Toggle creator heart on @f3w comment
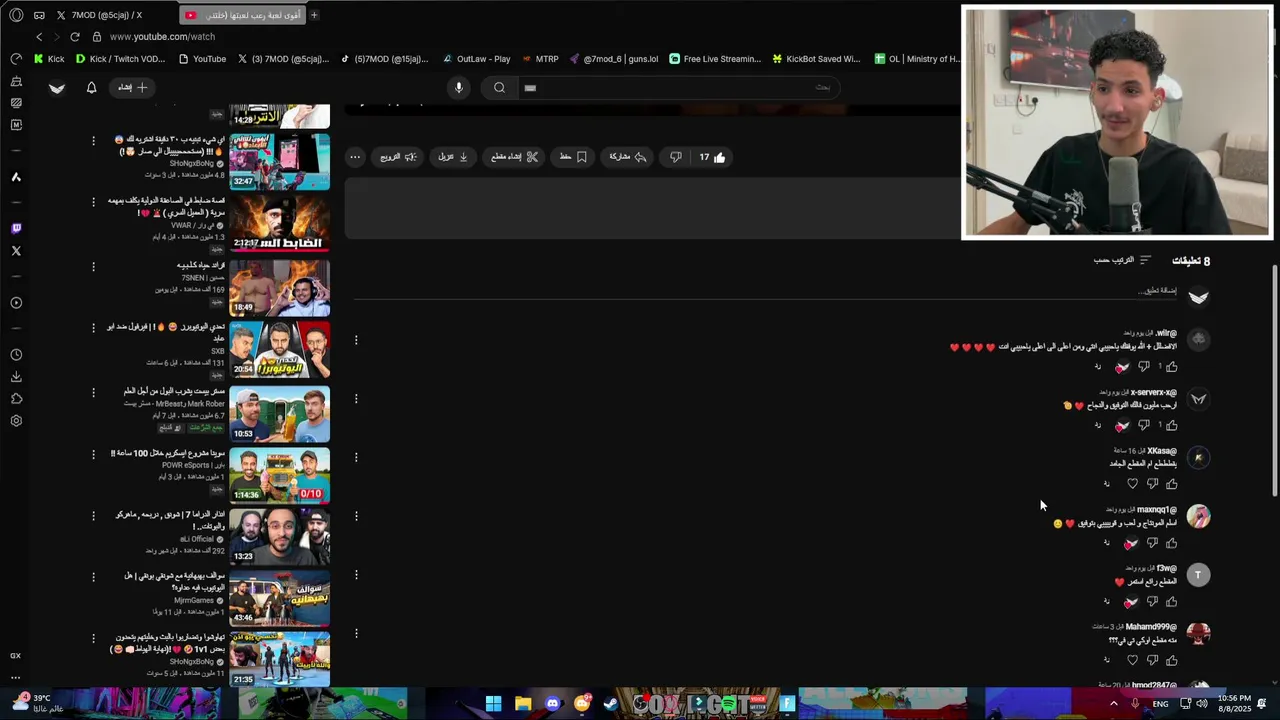Screen dimensions: 1280x720 1131,602
